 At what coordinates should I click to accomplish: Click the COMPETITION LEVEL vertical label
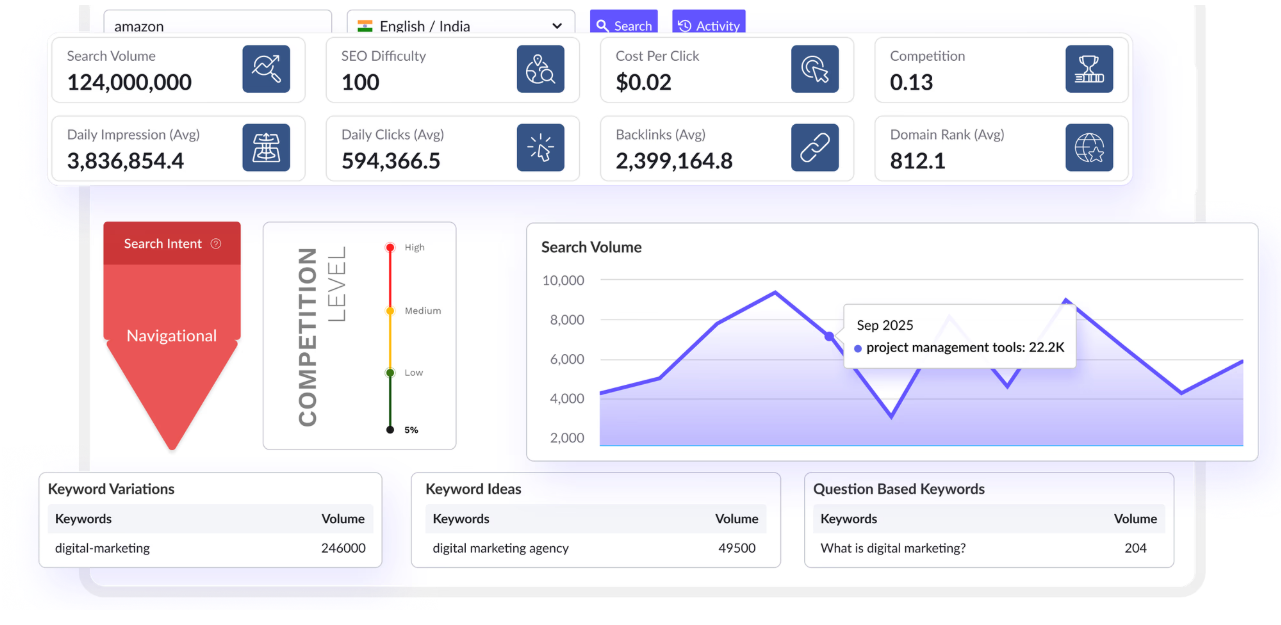pos(321,336)
